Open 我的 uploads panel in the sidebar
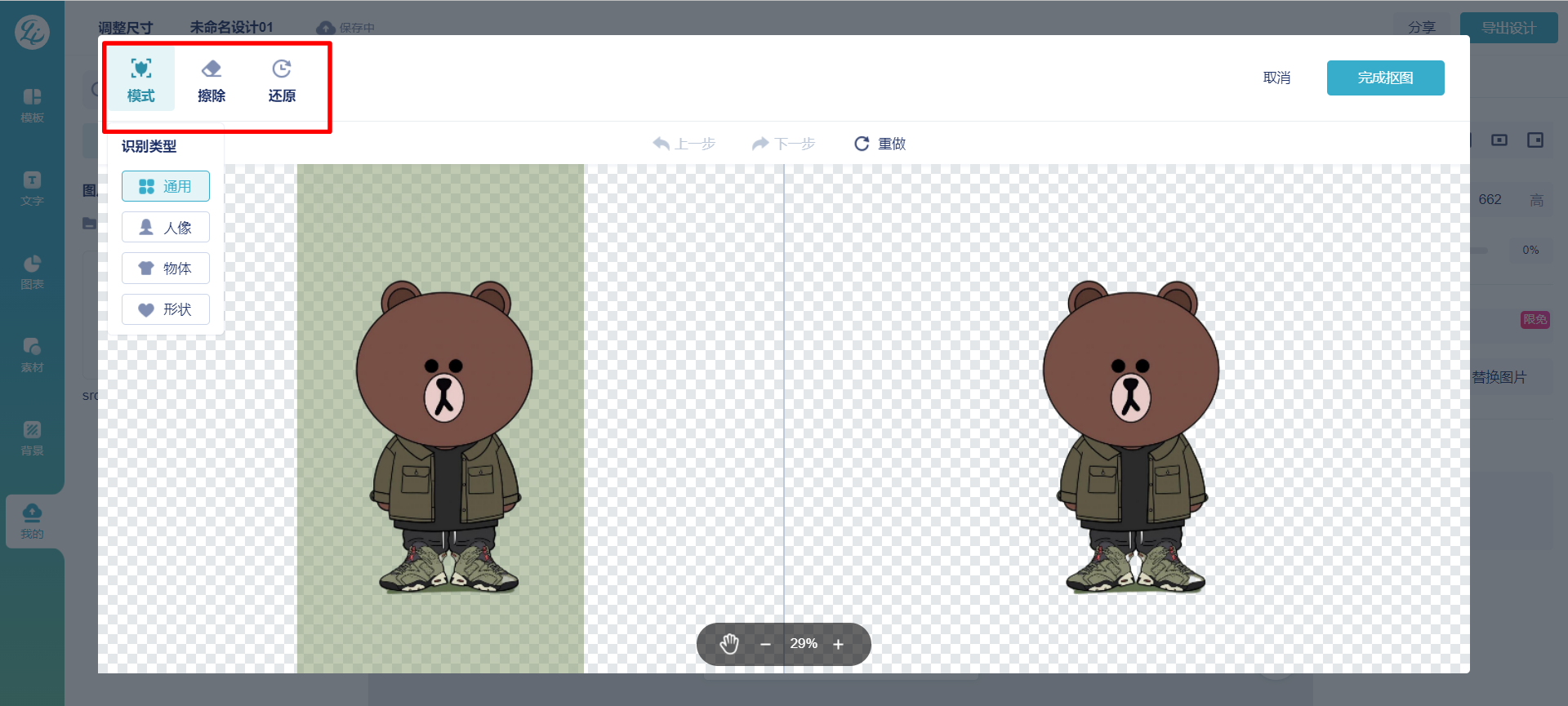This screenshot has height=706, width=1568. click(x=32, y=522)
